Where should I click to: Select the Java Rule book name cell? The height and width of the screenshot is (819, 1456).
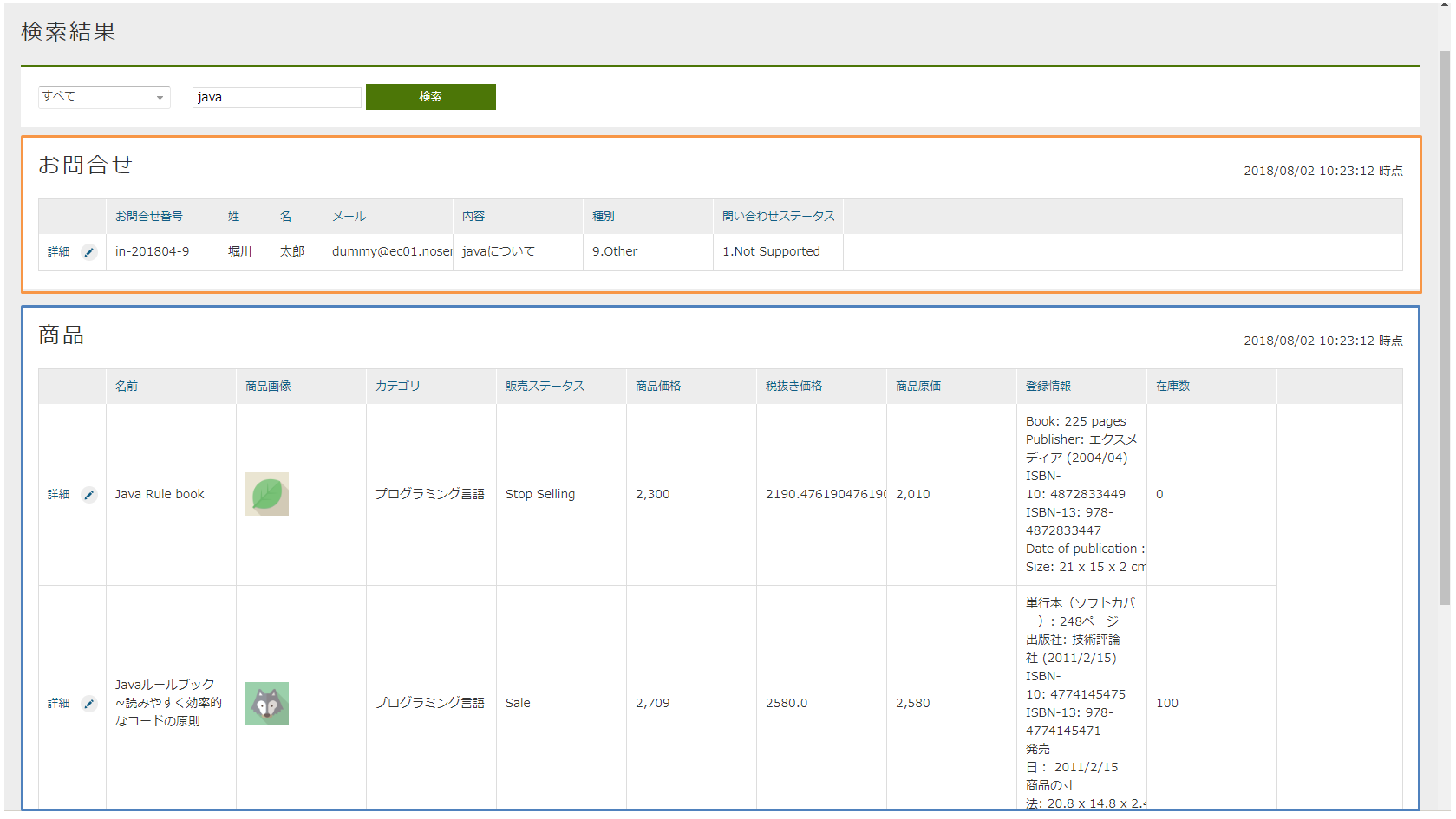click(x=172, y=495)
